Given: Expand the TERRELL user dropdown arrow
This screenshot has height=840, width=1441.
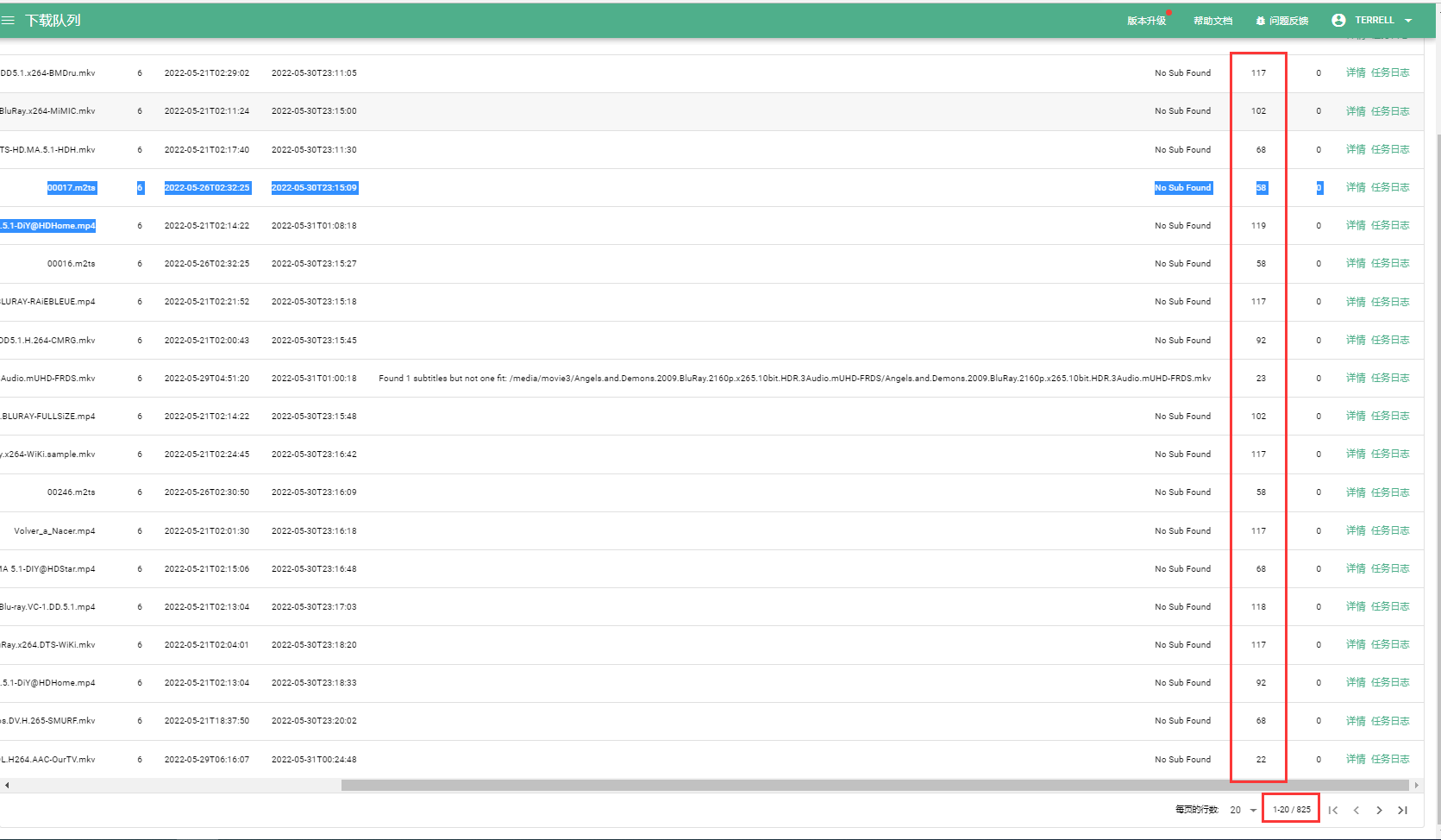Looking at the screenshot, I should click(1408, 21).
